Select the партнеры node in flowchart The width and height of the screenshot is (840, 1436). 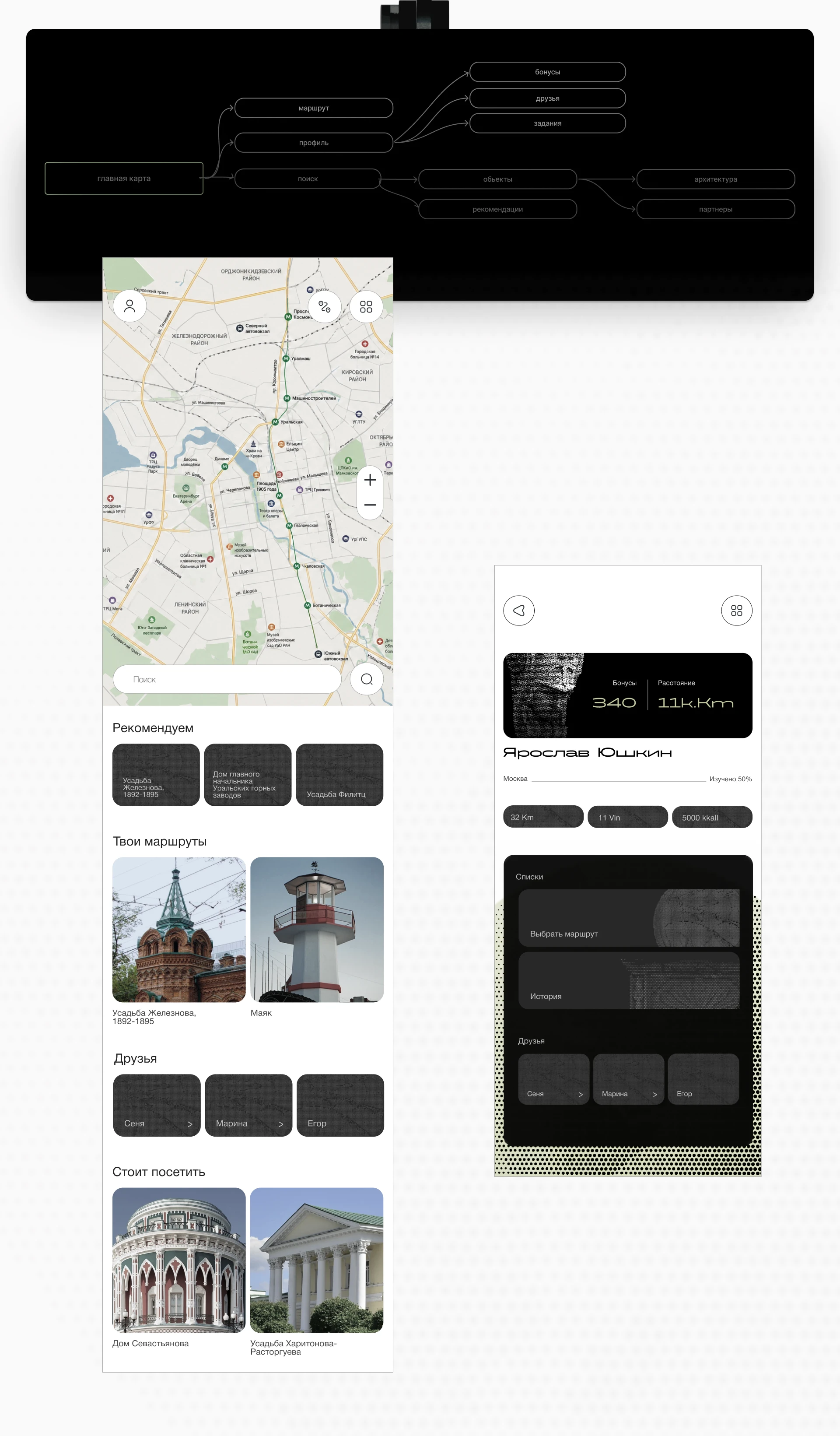(x=716, y=209)
